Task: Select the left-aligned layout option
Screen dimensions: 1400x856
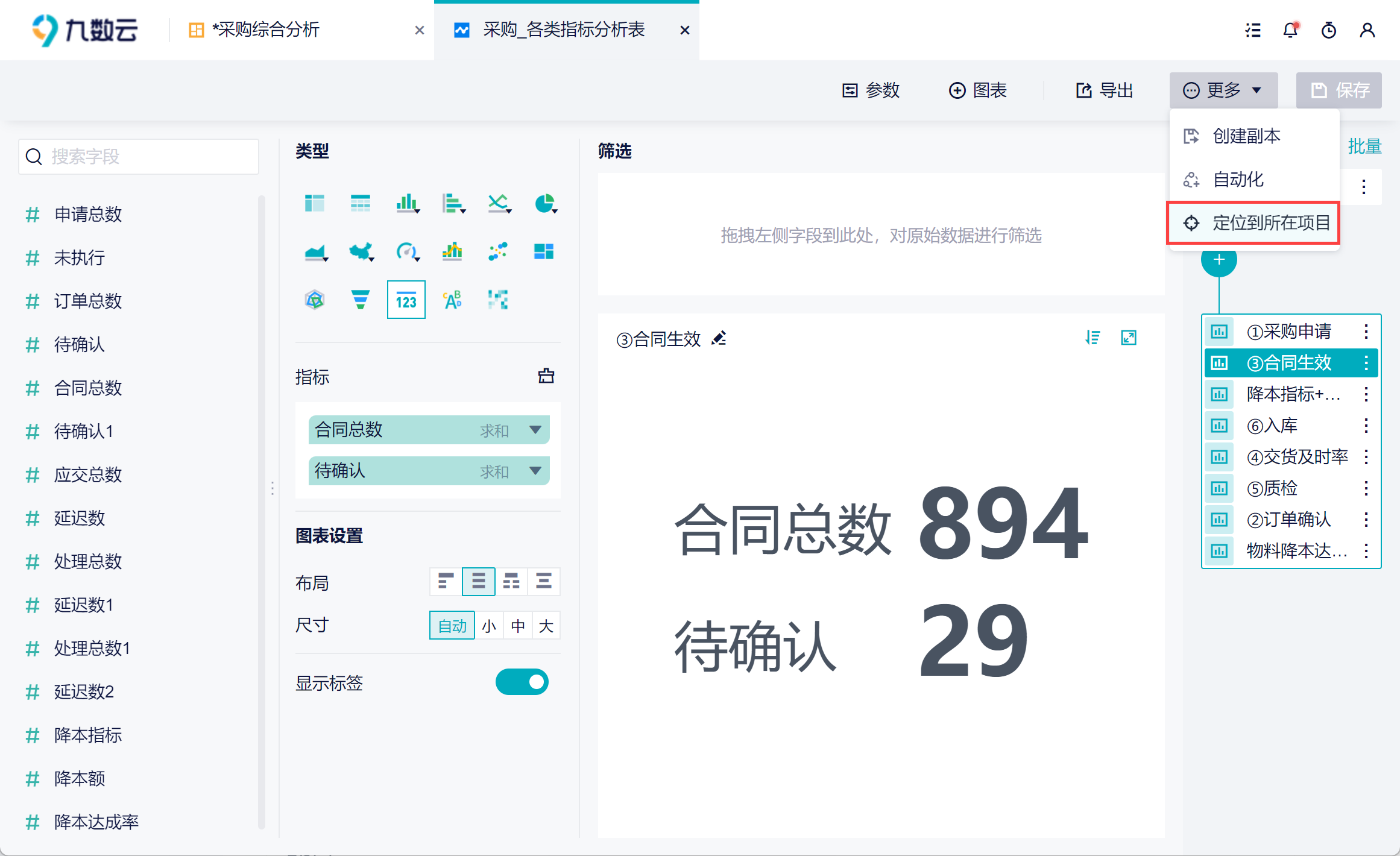Action: 446,581
